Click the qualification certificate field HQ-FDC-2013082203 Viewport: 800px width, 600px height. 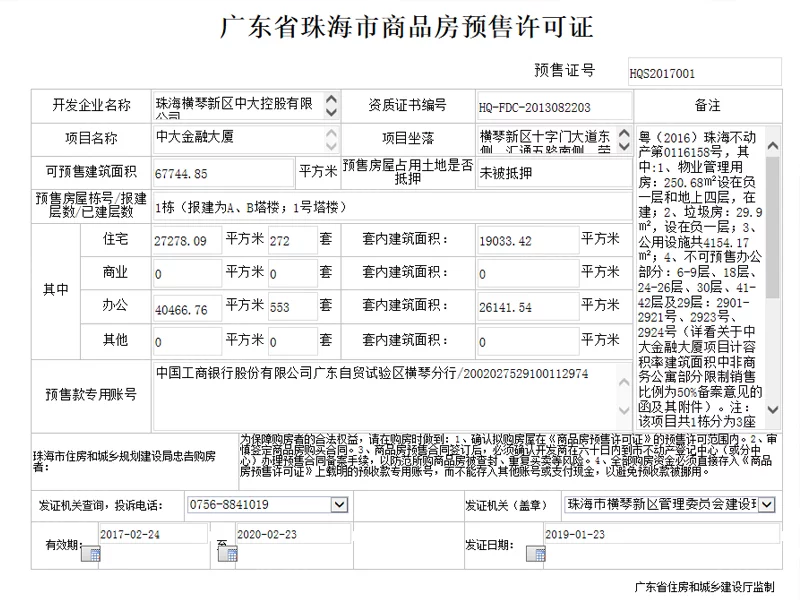point(554,107)
